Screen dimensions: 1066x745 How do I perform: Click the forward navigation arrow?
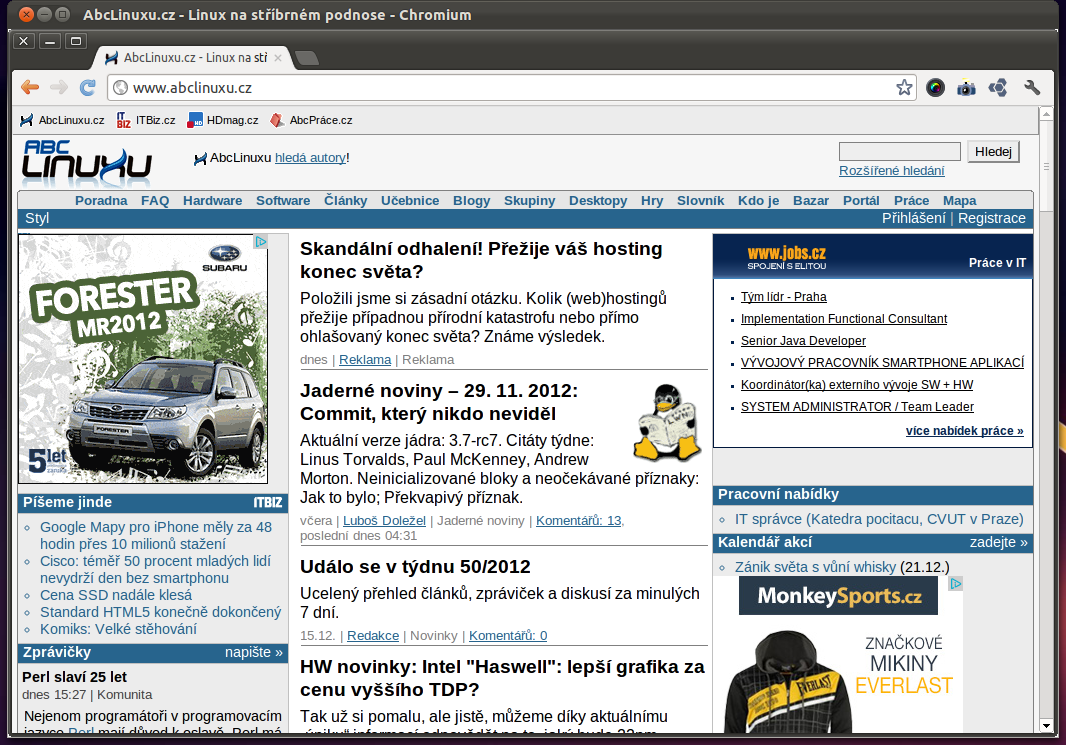coord(59,87)
